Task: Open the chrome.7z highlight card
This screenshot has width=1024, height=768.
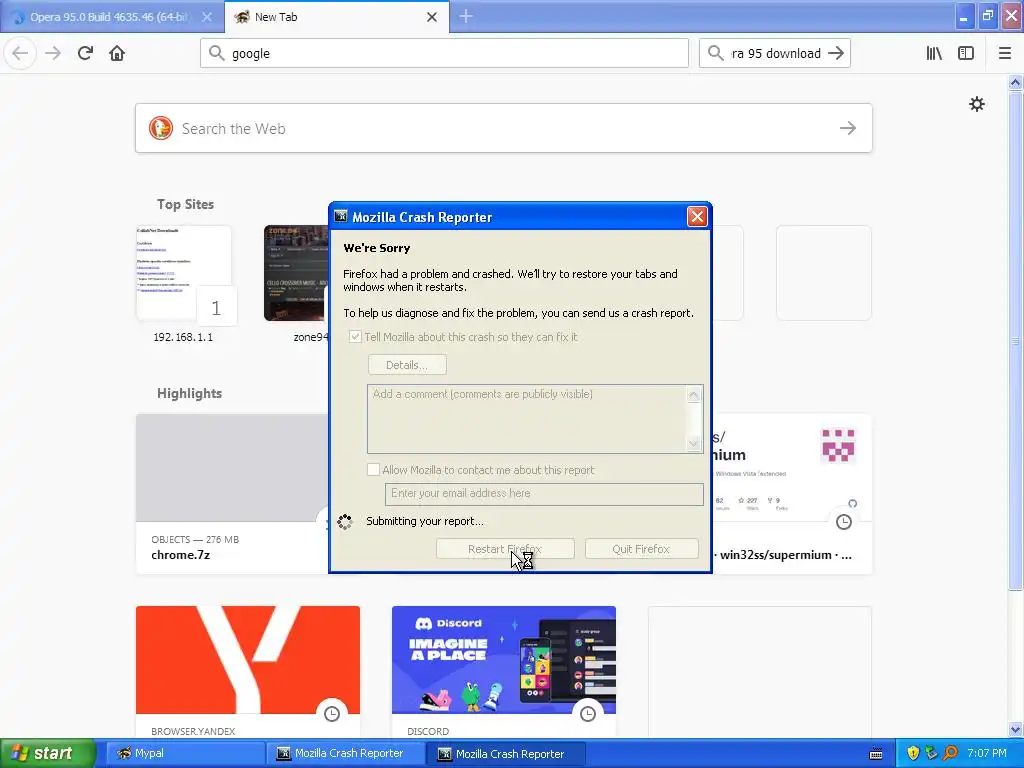Action: point(232,494)
